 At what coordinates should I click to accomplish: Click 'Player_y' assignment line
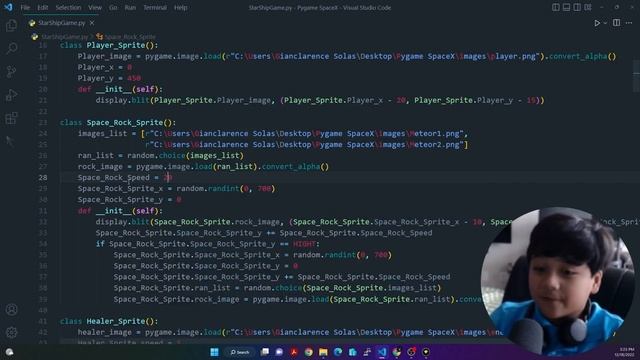109,78
